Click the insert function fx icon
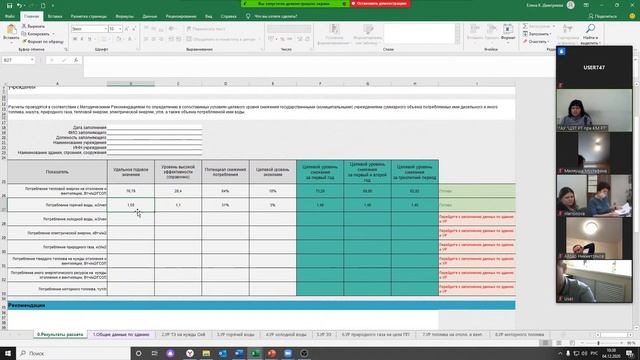This screenshot has height=360, width=640. (76, 60)
